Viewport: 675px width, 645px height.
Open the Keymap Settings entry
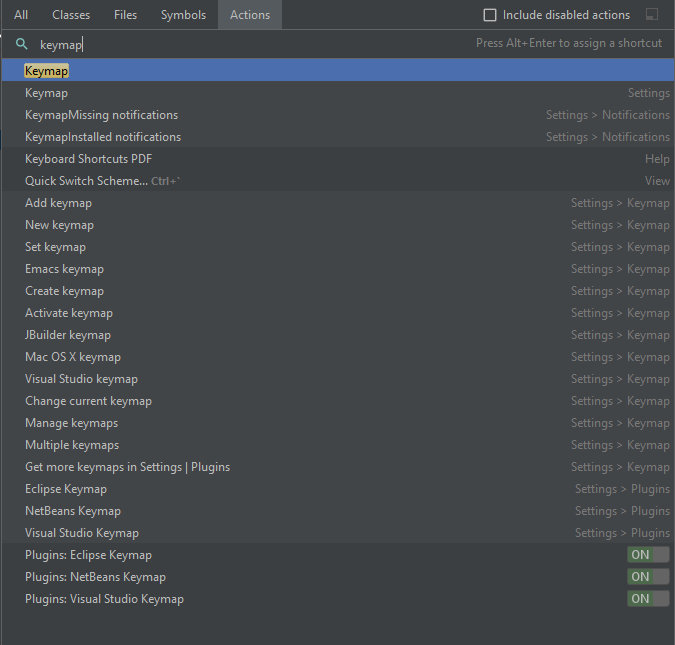[338, 93]
